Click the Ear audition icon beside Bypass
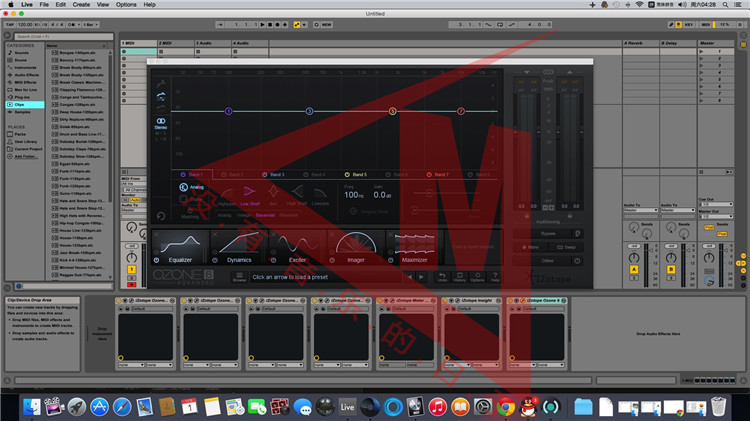The width and height of the screenshot is (750, 421). 577,234
